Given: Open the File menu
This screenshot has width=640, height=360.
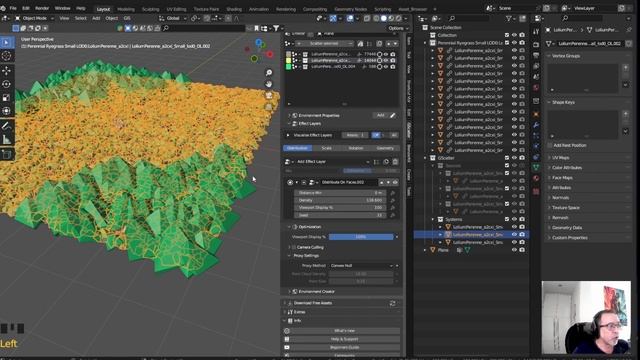Looking at the screenshot, I should (x=13, y=8).
